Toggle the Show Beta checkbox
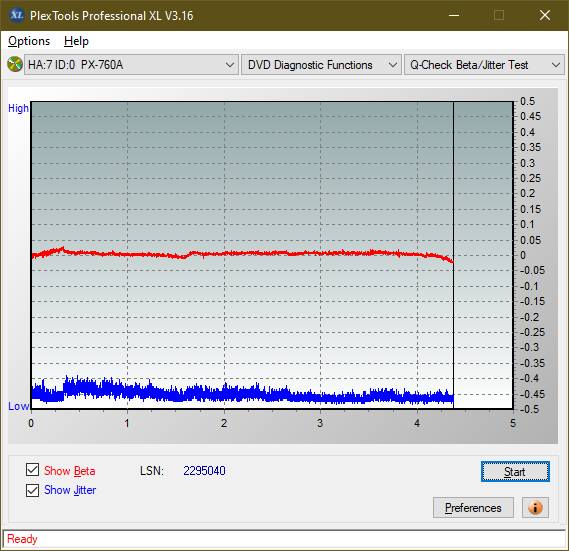Viewport: 569px width, 551px height. pos(32,470)
